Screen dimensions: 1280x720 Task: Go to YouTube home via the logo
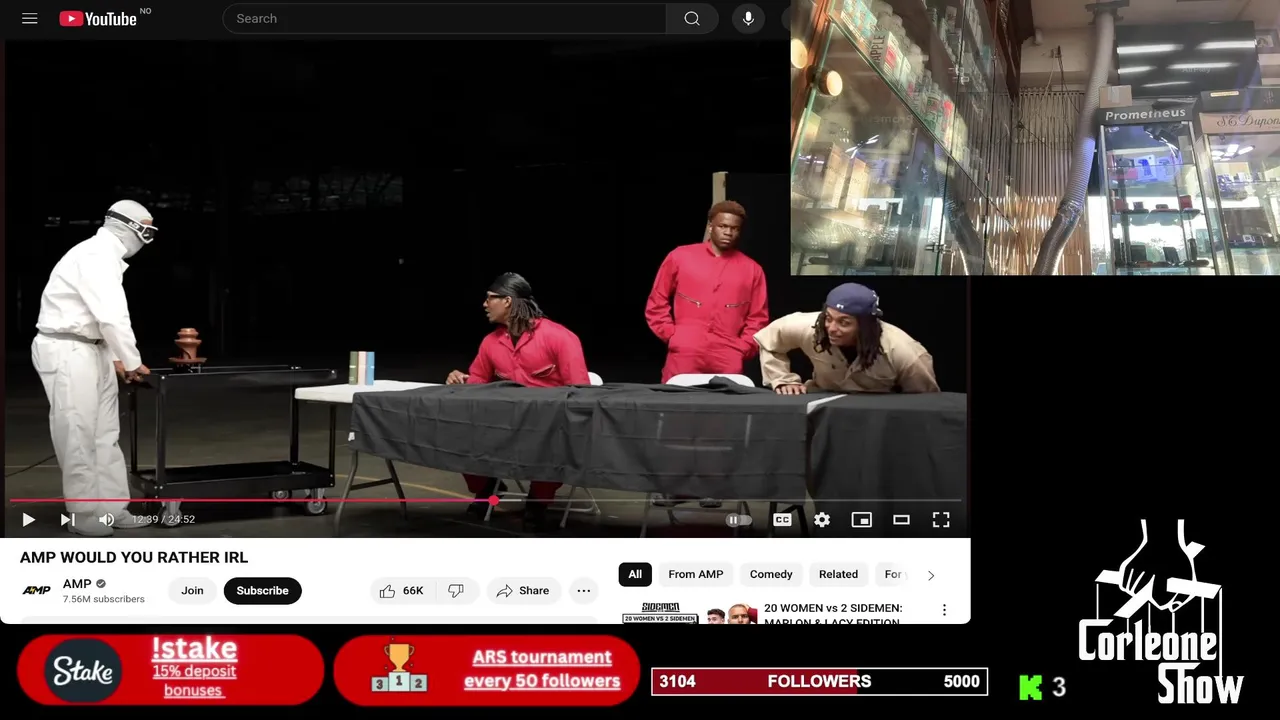(x=98, y=19)
